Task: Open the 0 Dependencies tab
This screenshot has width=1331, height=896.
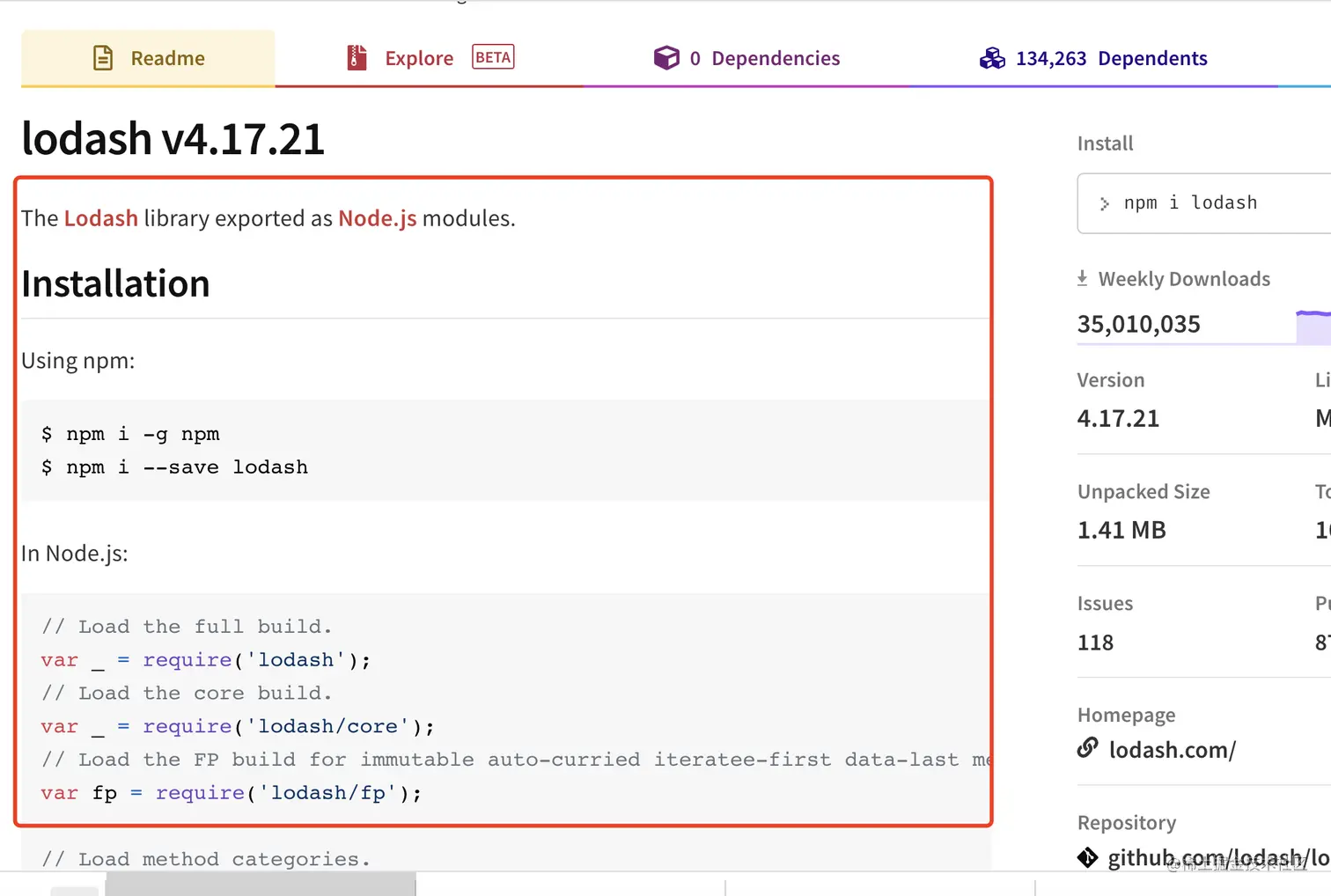Action: (x=764, y=58)
